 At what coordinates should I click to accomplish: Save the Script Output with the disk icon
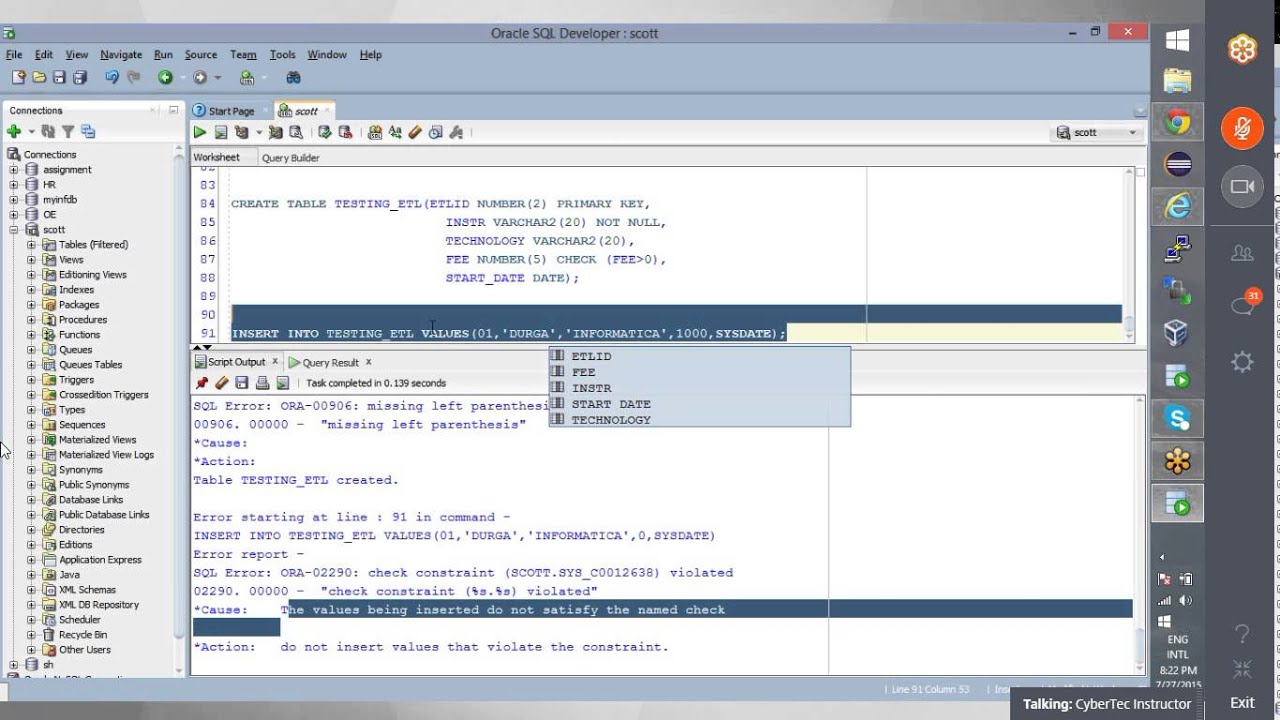point(242,383)
